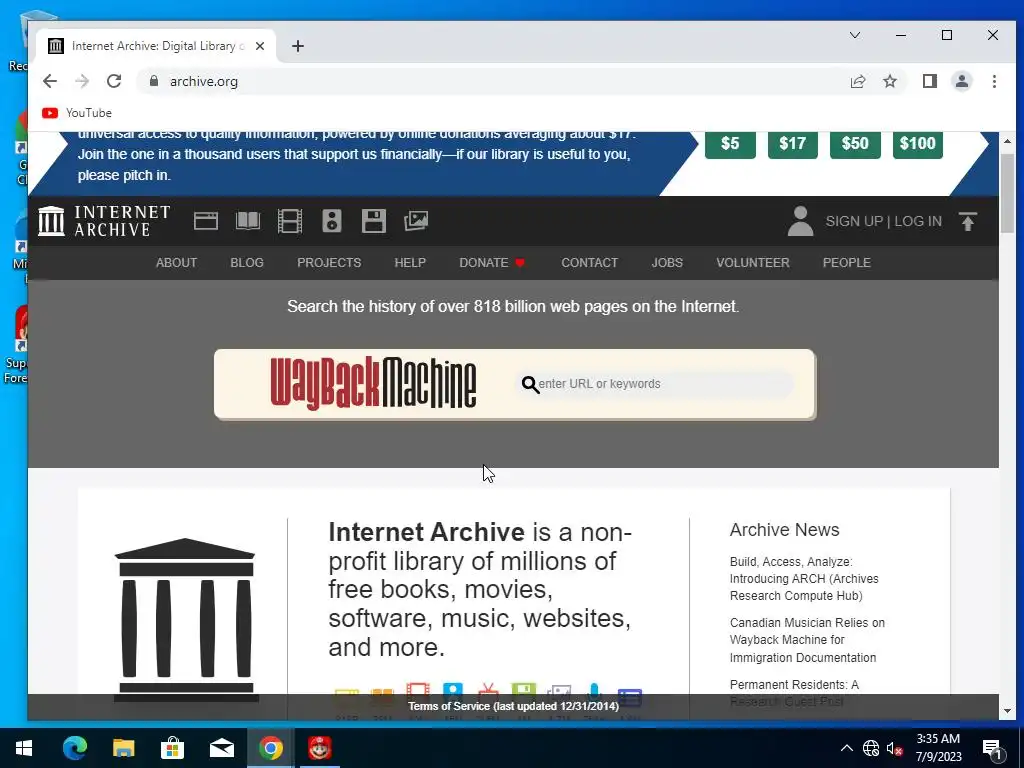Click the address bar URL archive.org
Screen dimensions: 1024x768
click(x=204, y=81)
